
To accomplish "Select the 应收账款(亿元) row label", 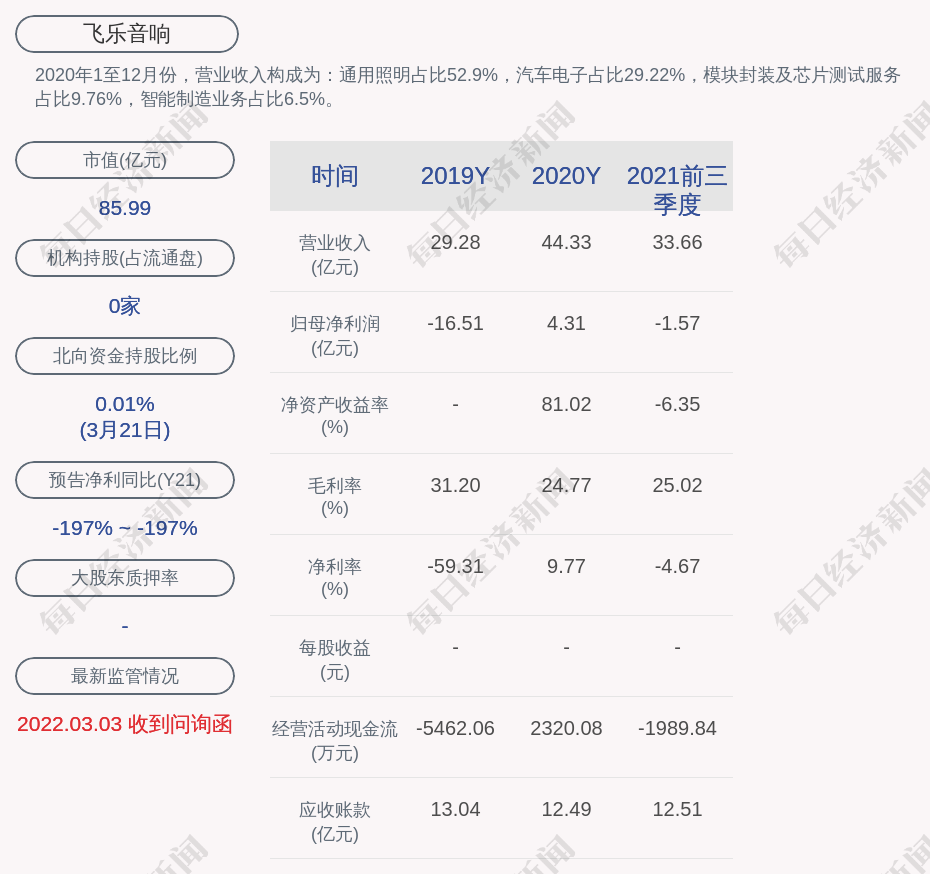I will 335,821.
